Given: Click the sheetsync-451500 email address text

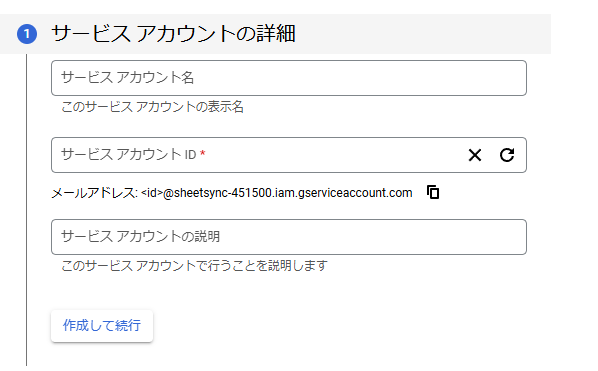Looking at the screenshot, I should pos(276,193).
